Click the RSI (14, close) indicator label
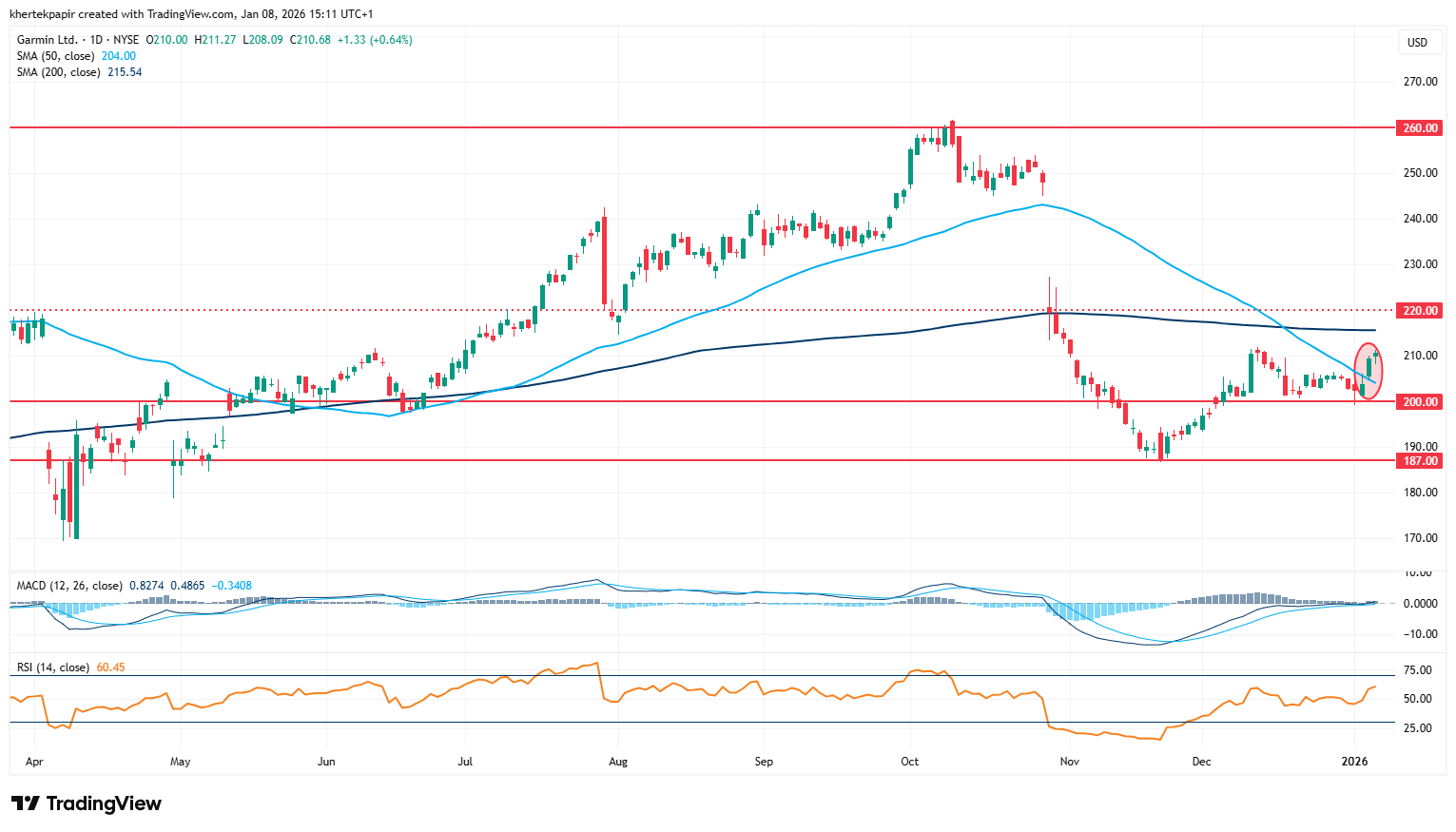1456x832 pixels. pos(53,668)
